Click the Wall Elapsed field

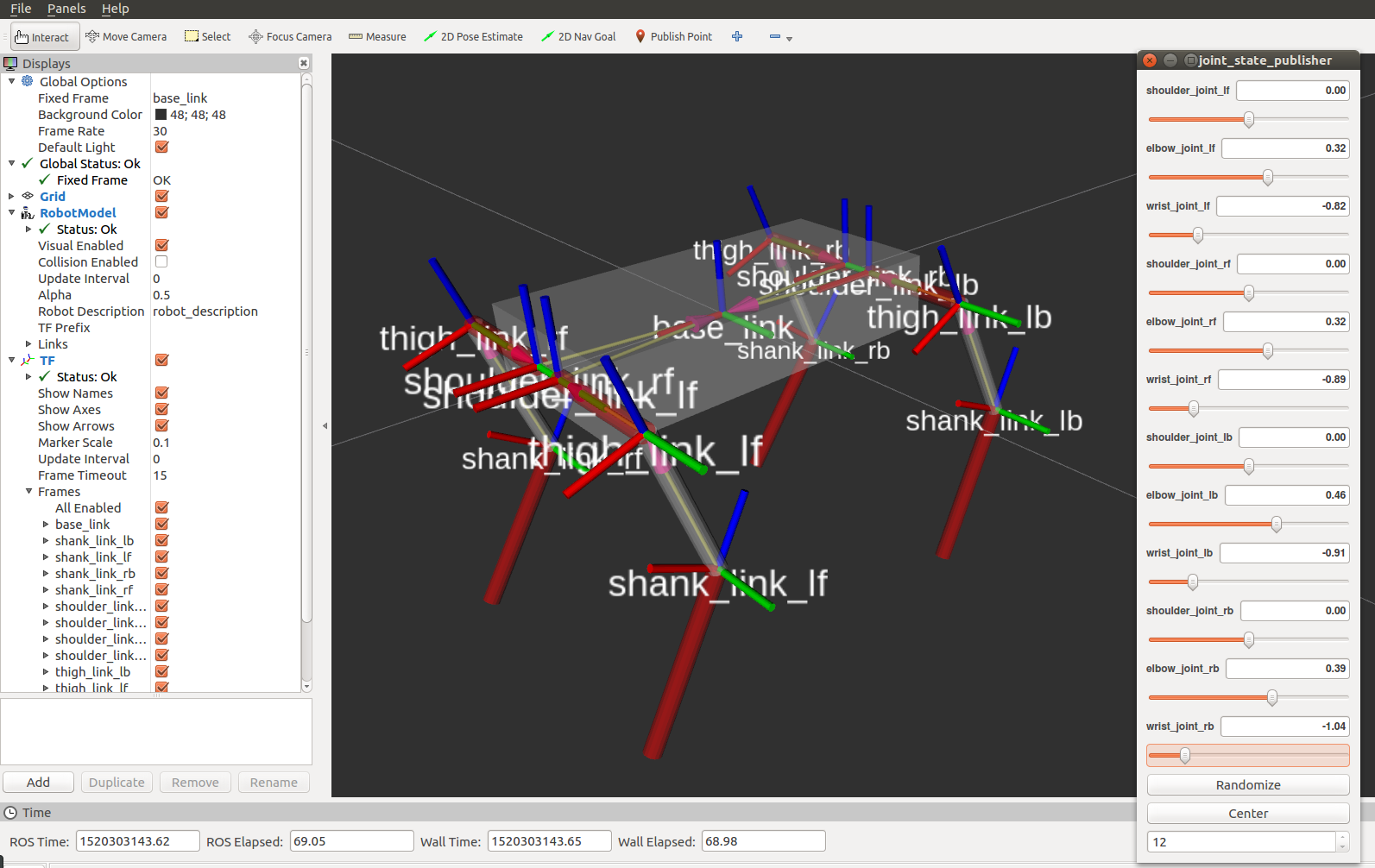pyautogui.click(x=764, y=841)
